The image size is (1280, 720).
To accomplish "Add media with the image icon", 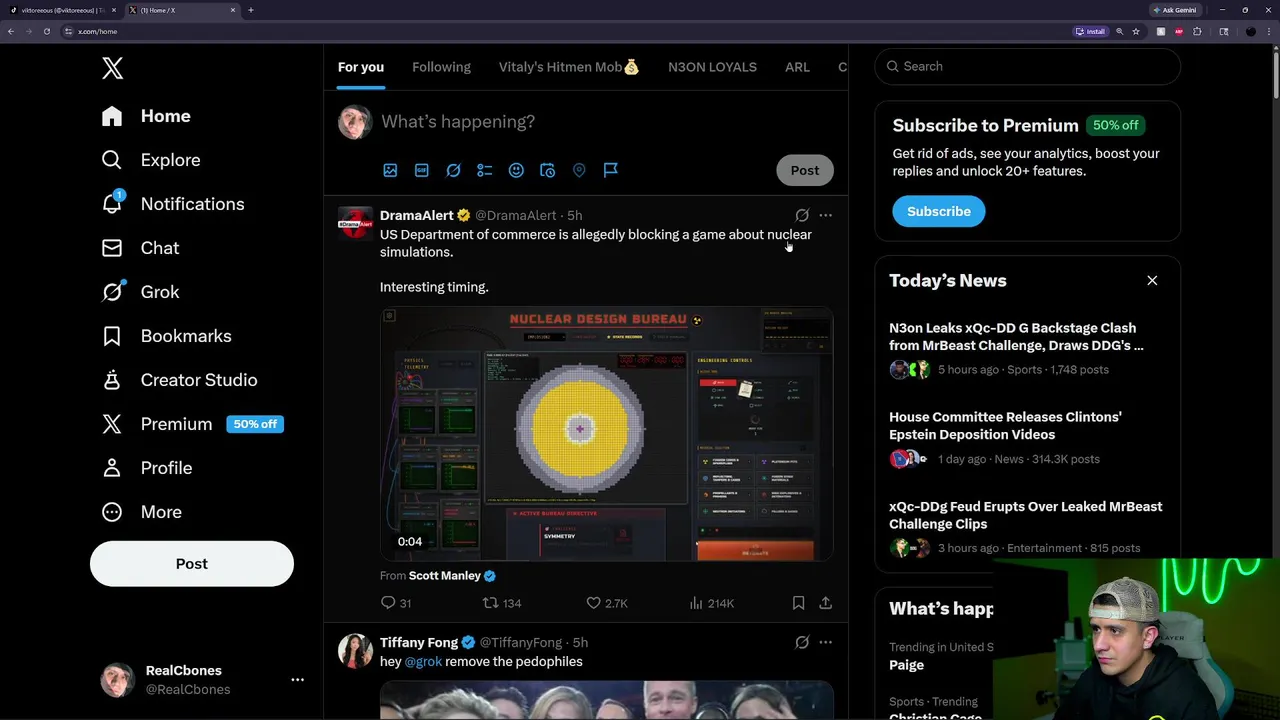I will (x=390, y=170).
